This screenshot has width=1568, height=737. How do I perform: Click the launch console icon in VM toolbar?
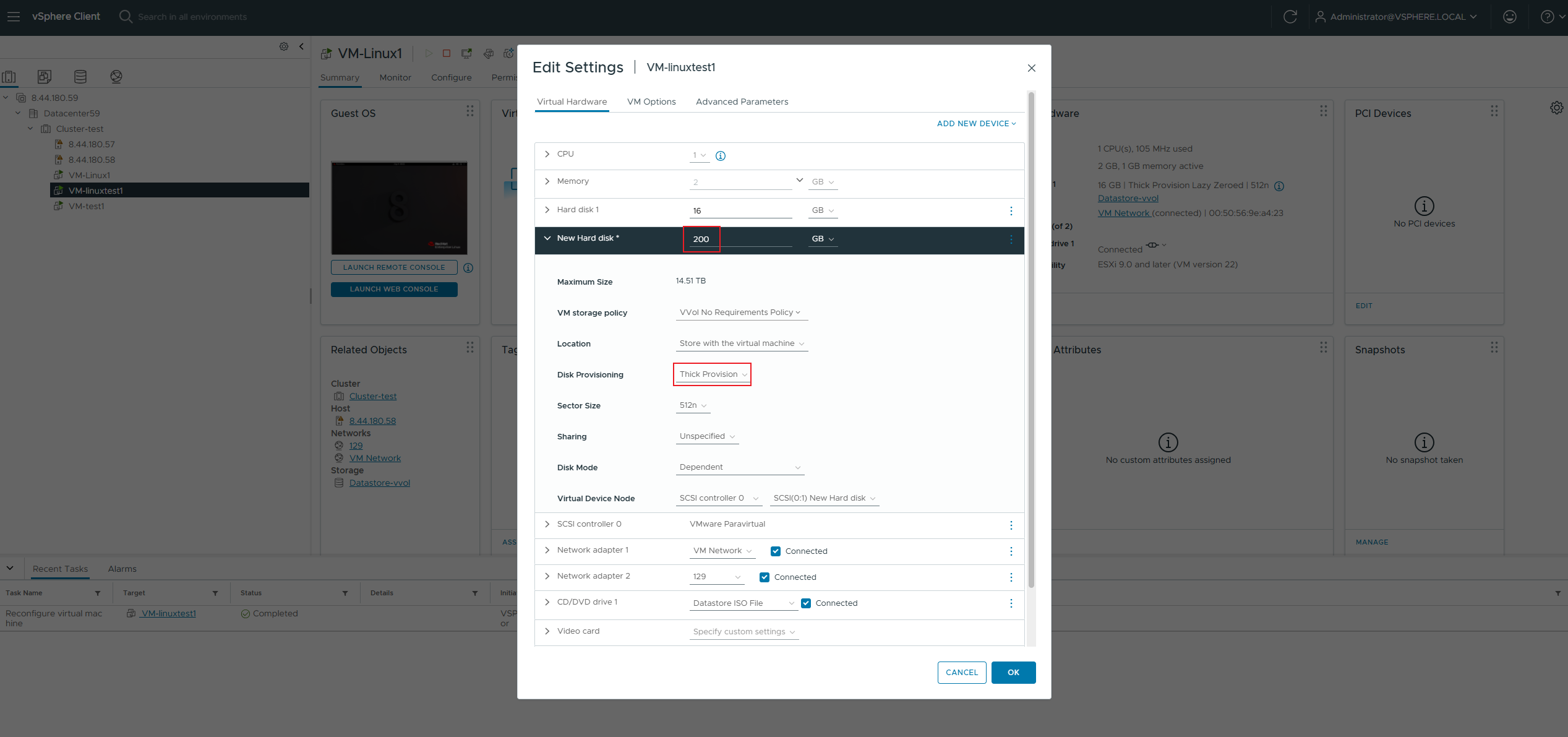466,54
